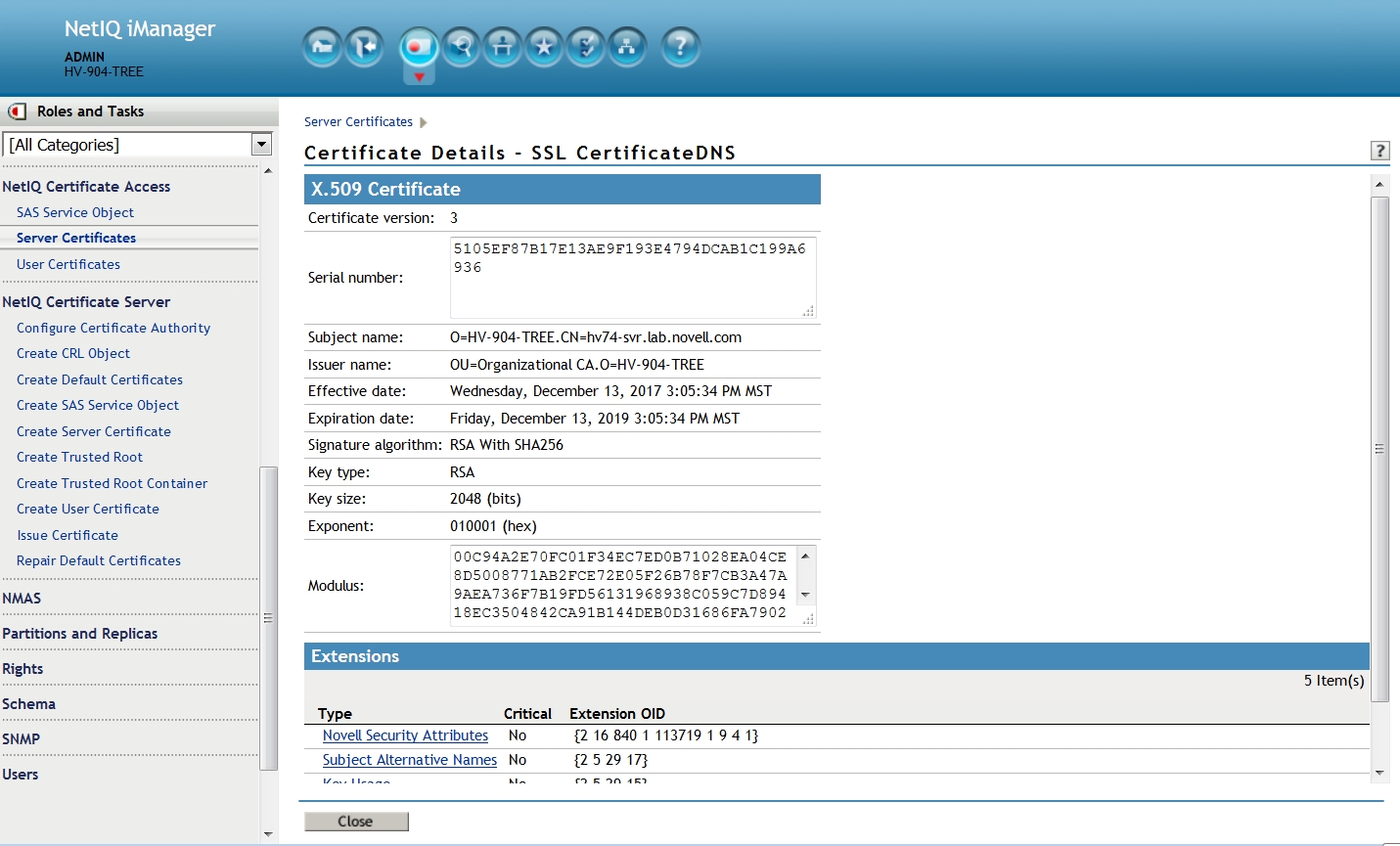Click the Type column header
1400x846 pixels.
(x=335, y=714)
